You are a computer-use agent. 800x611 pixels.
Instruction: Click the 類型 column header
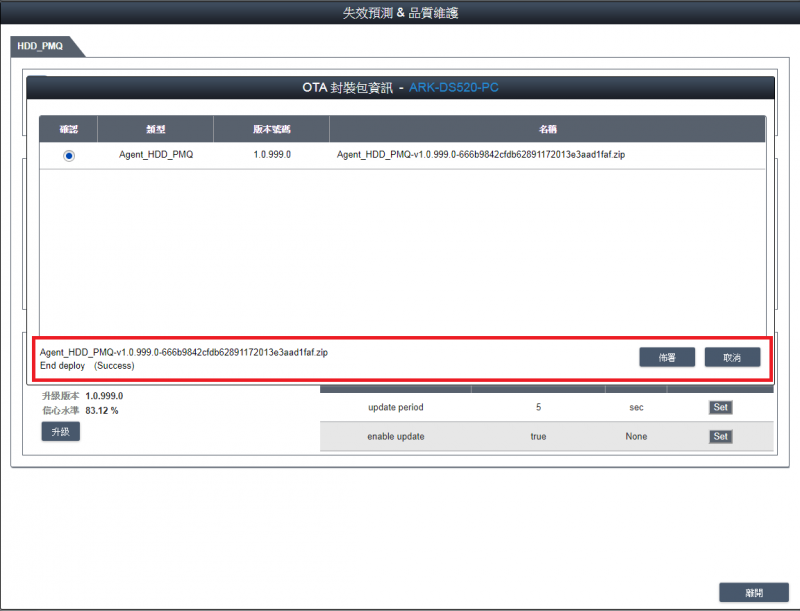pos(155,129)
